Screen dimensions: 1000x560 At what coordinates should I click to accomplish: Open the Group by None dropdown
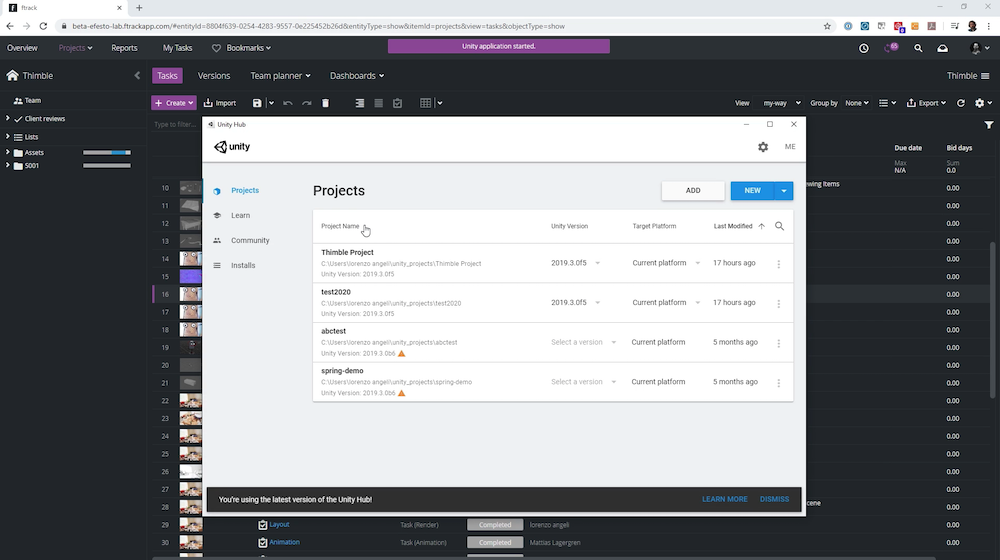coord(857,103)
